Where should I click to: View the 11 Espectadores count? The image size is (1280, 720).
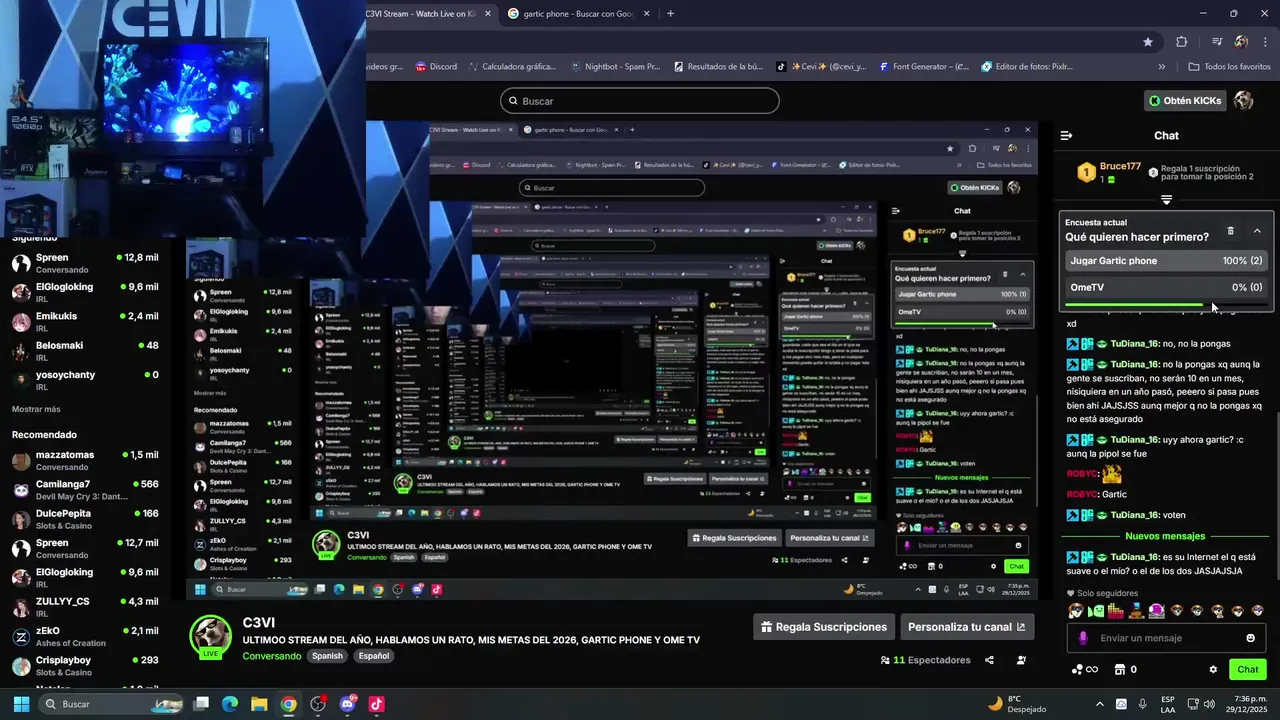click(925, 660)
